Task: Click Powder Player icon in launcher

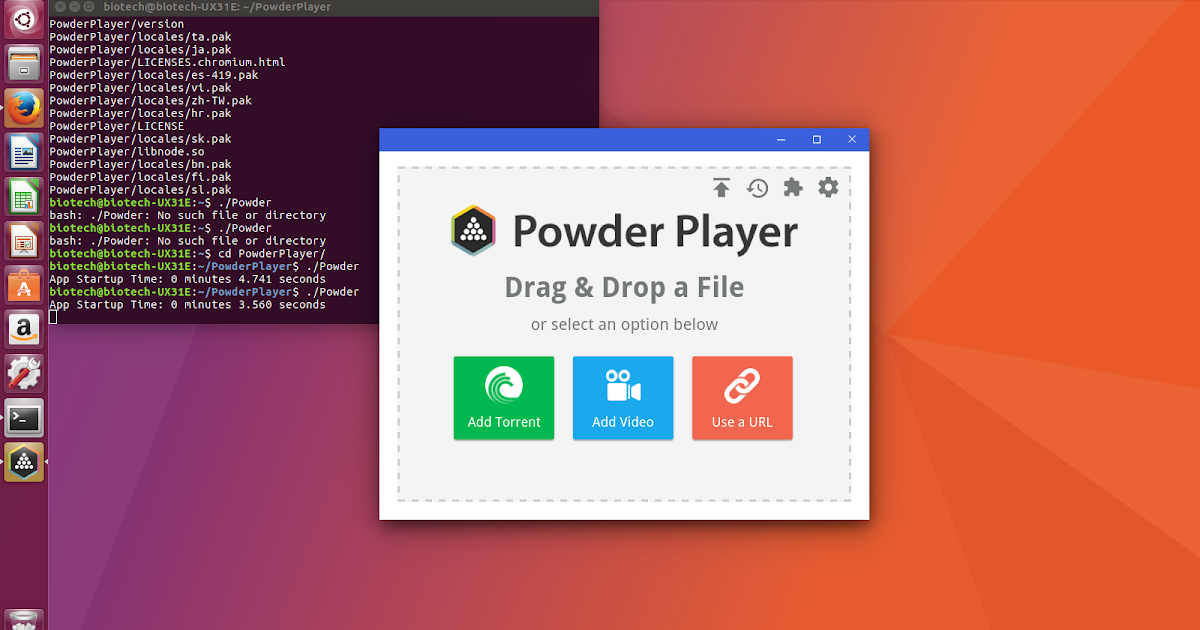Action: click(x=24, y=462)
